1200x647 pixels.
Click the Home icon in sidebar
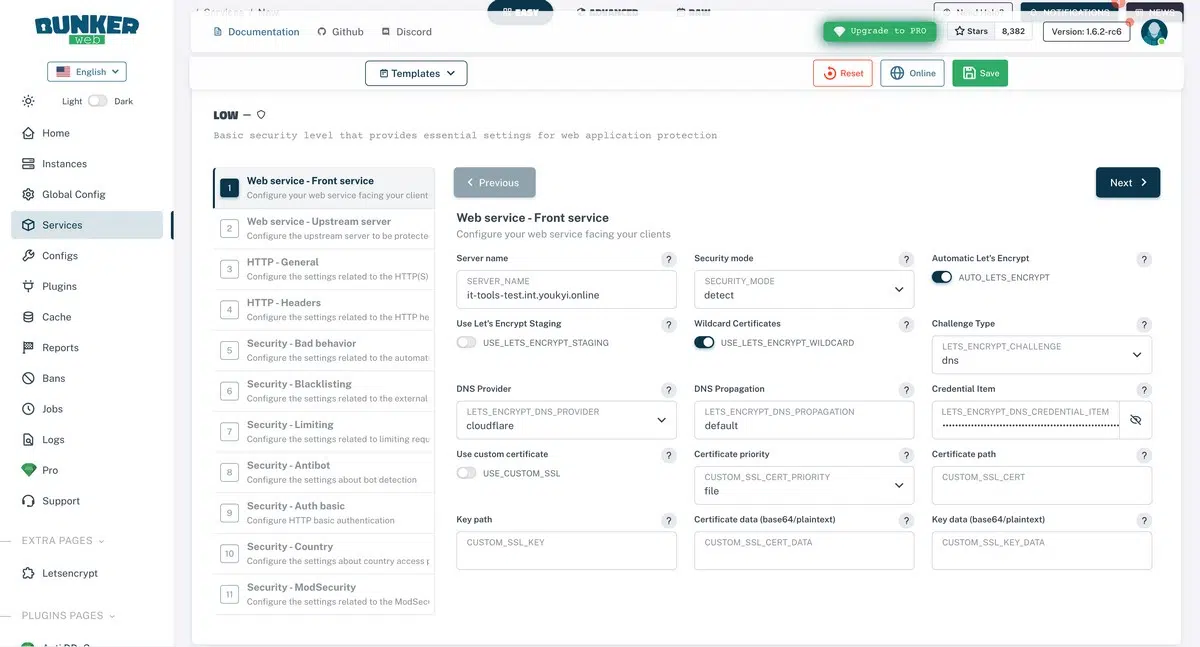coord(28,133)
